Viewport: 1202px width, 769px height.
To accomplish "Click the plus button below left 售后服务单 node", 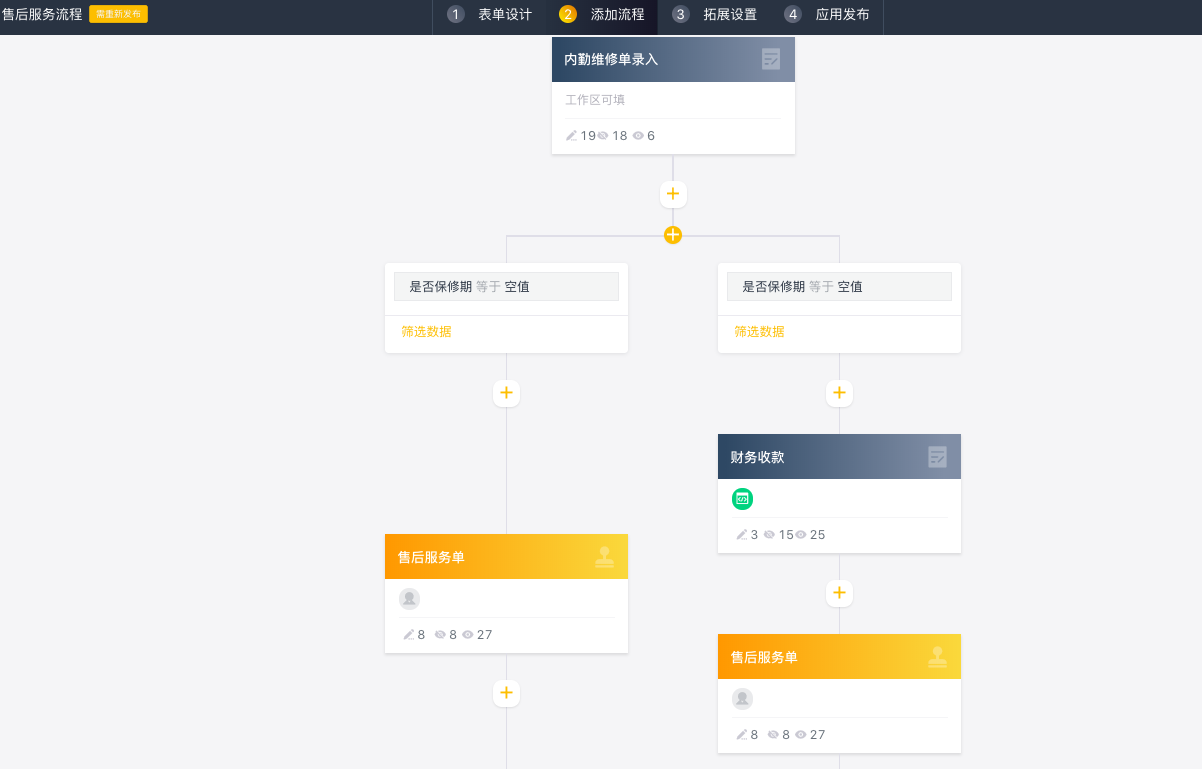I will (506, 693).
